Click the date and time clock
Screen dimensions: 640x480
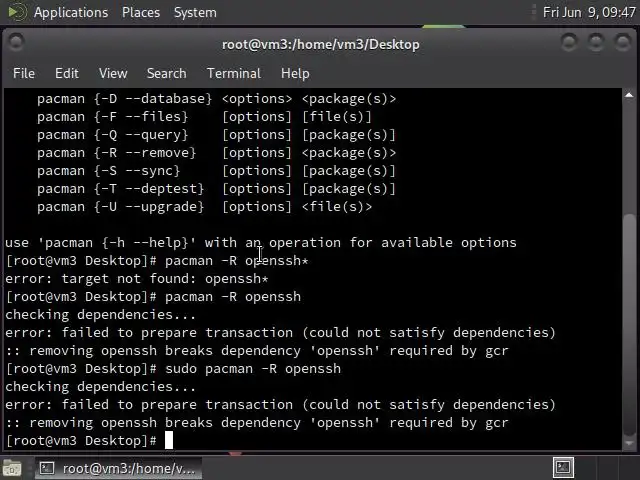[x=589, y=12]
